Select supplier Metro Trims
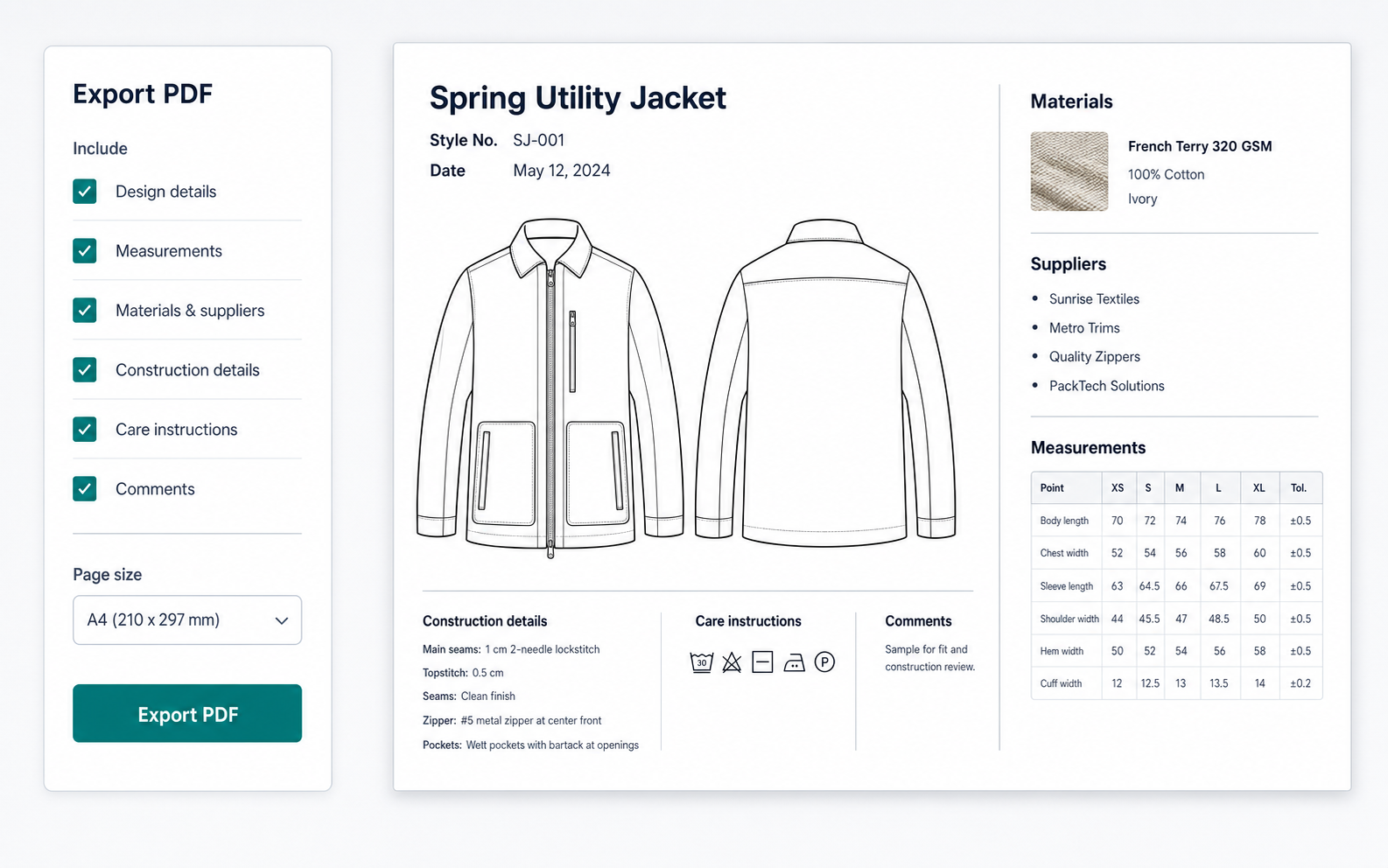The height and width of the screenshot is (868, 1388). click(1084, 328)
